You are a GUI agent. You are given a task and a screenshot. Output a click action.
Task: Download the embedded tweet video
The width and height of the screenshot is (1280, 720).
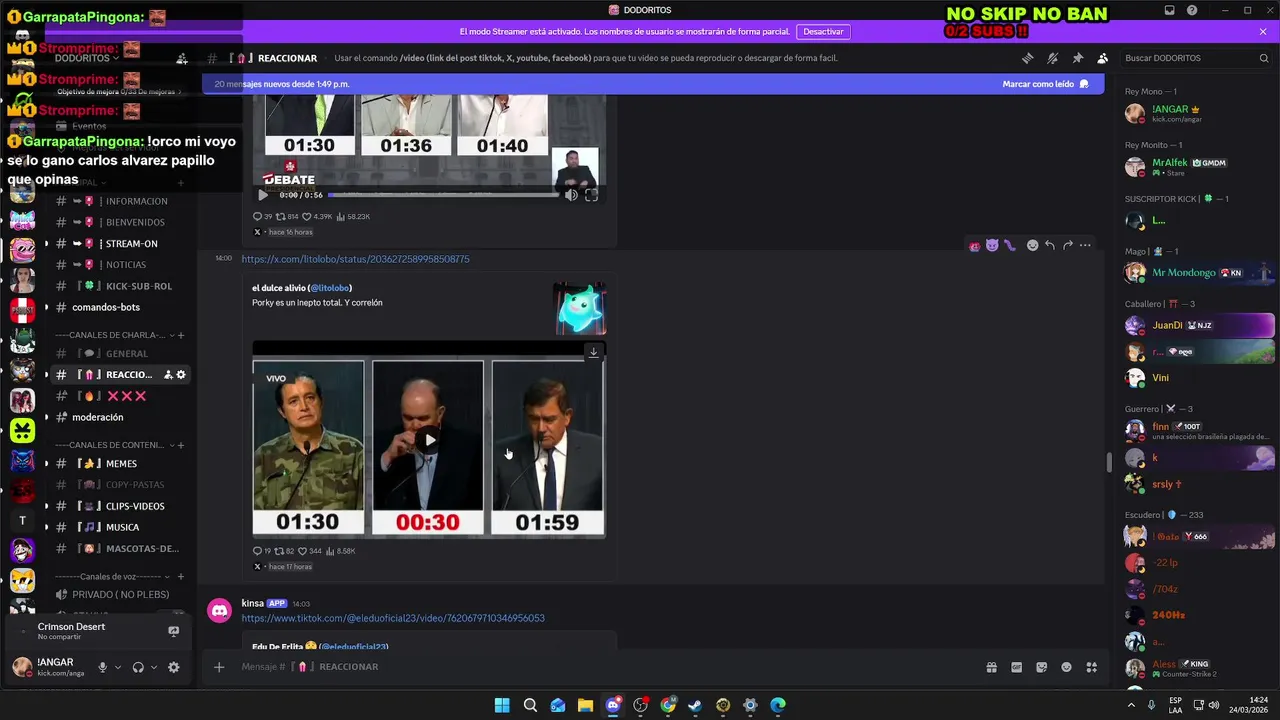(593, 352)
